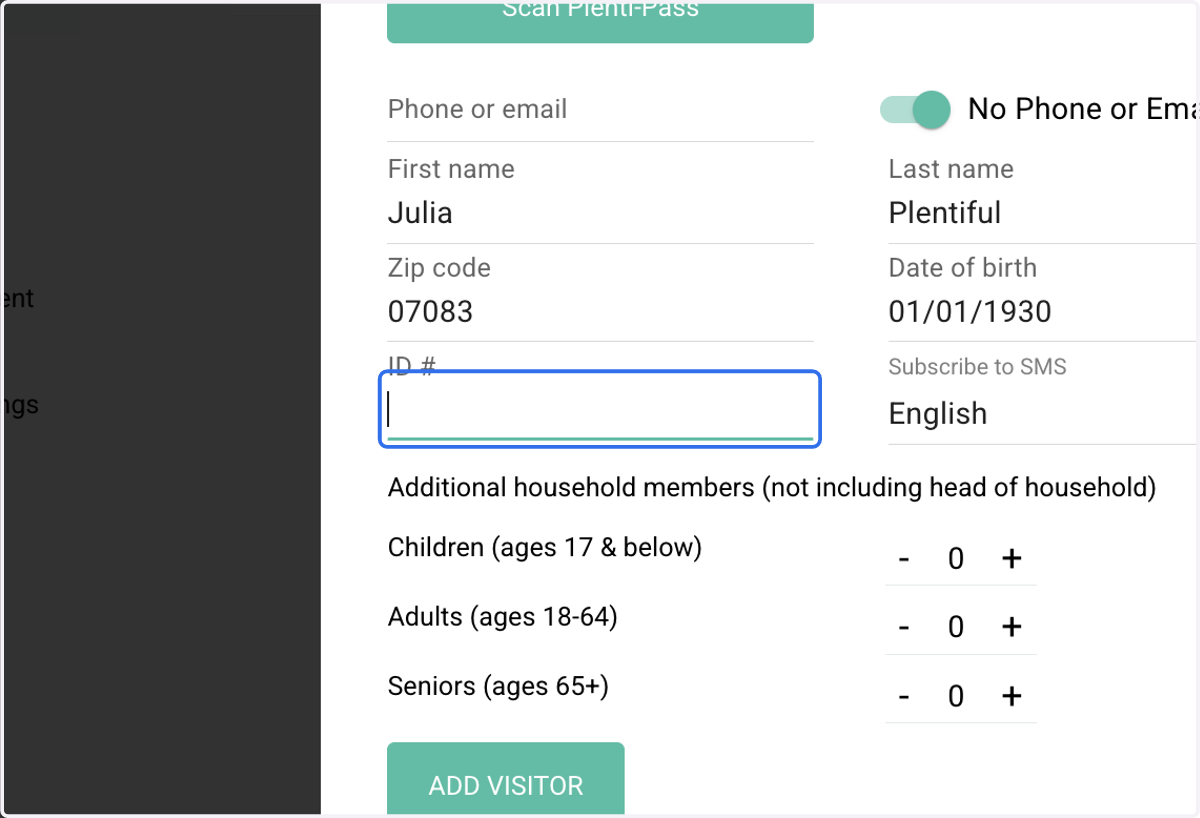Click the Children (ages 17 & below) label
Viewport: 1200px width, 818px height.
[x=545, y=548]
